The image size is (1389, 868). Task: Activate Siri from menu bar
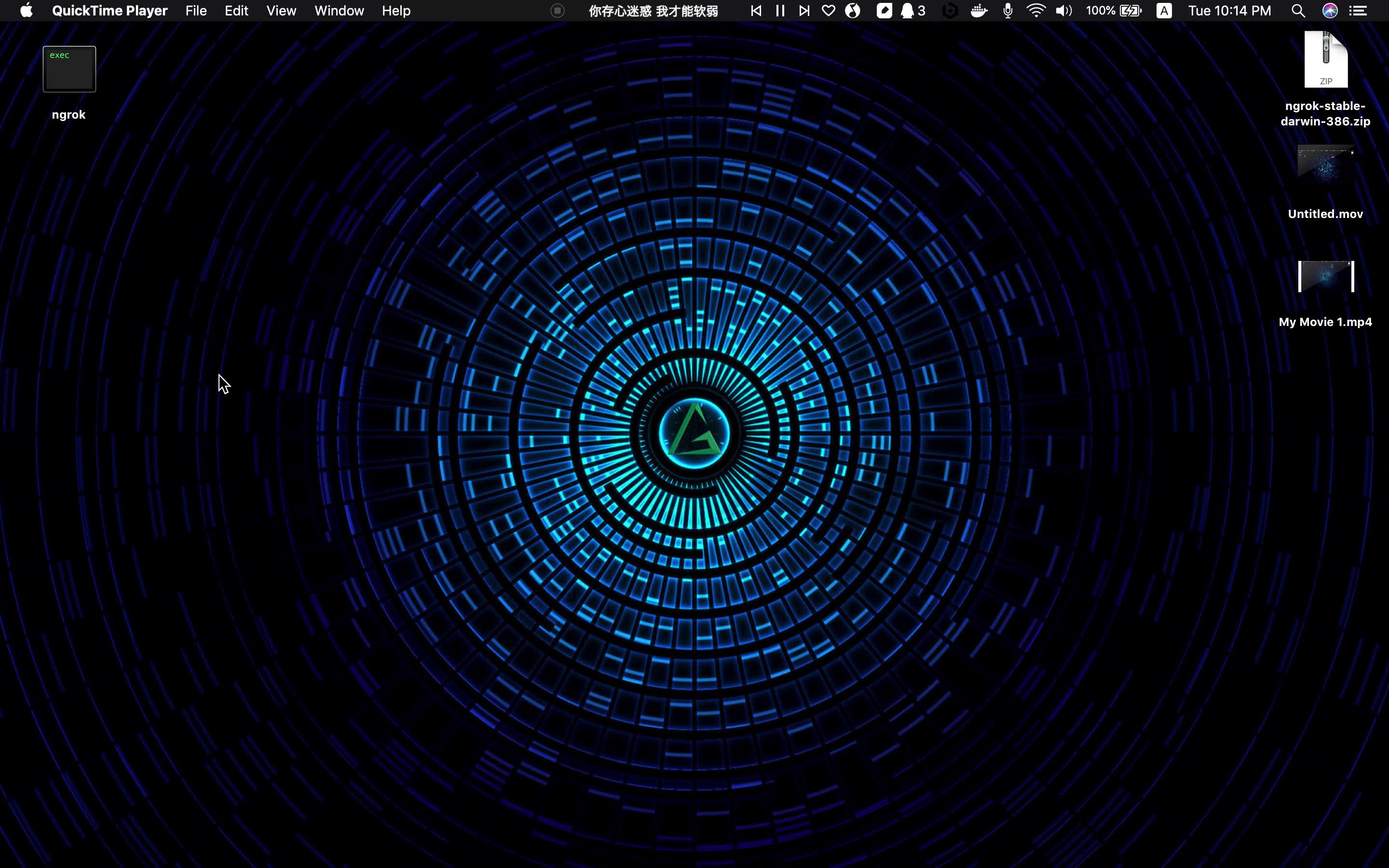point(1330,10)
